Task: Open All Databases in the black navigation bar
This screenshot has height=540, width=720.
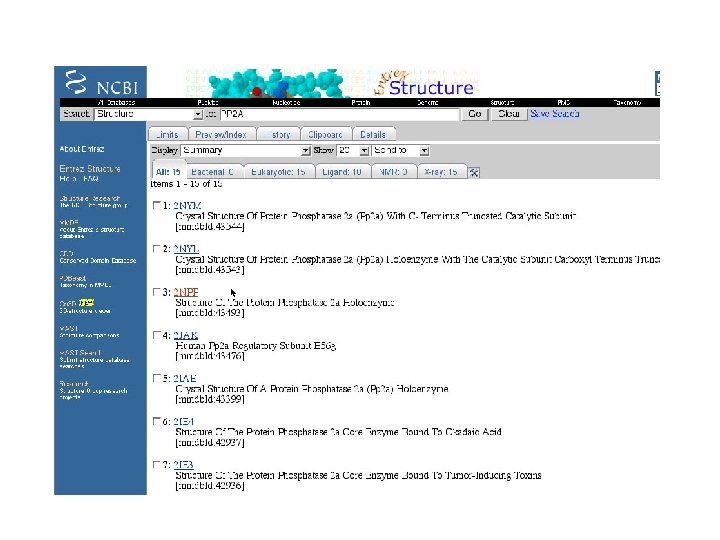Action: point(116,102)
